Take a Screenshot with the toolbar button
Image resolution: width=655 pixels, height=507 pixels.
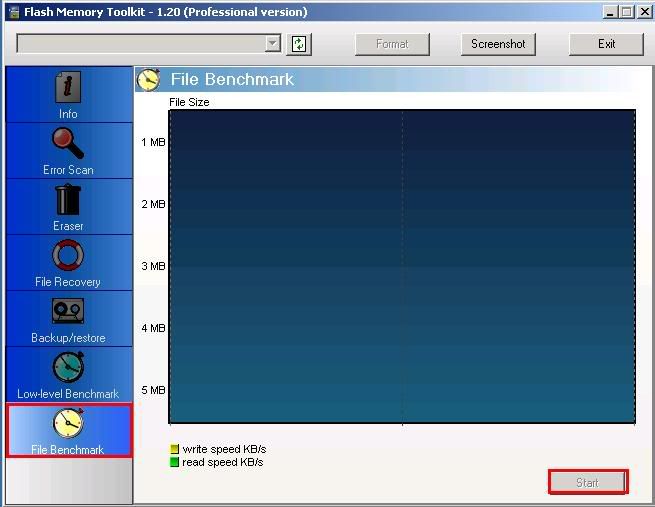click(498, 44)
